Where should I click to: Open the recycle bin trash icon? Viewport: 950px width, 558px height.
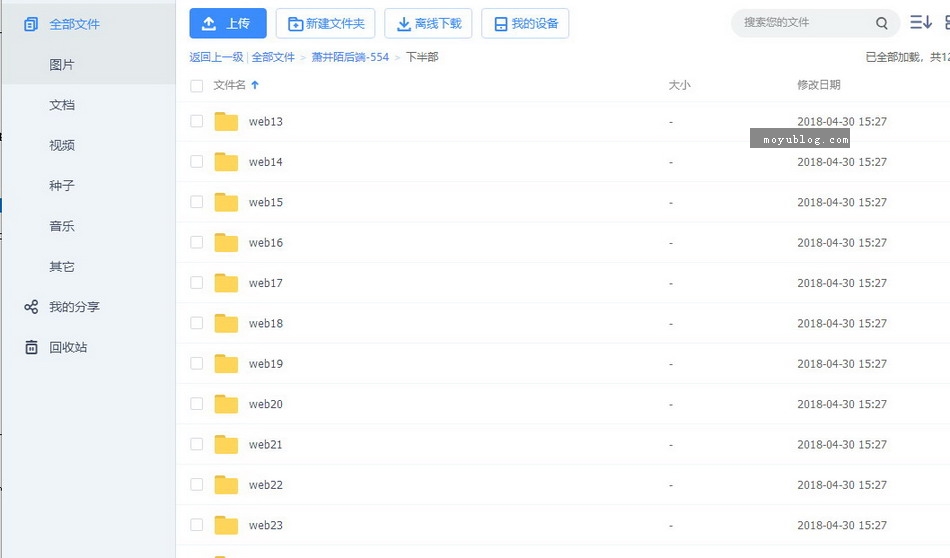pos(31,347)
